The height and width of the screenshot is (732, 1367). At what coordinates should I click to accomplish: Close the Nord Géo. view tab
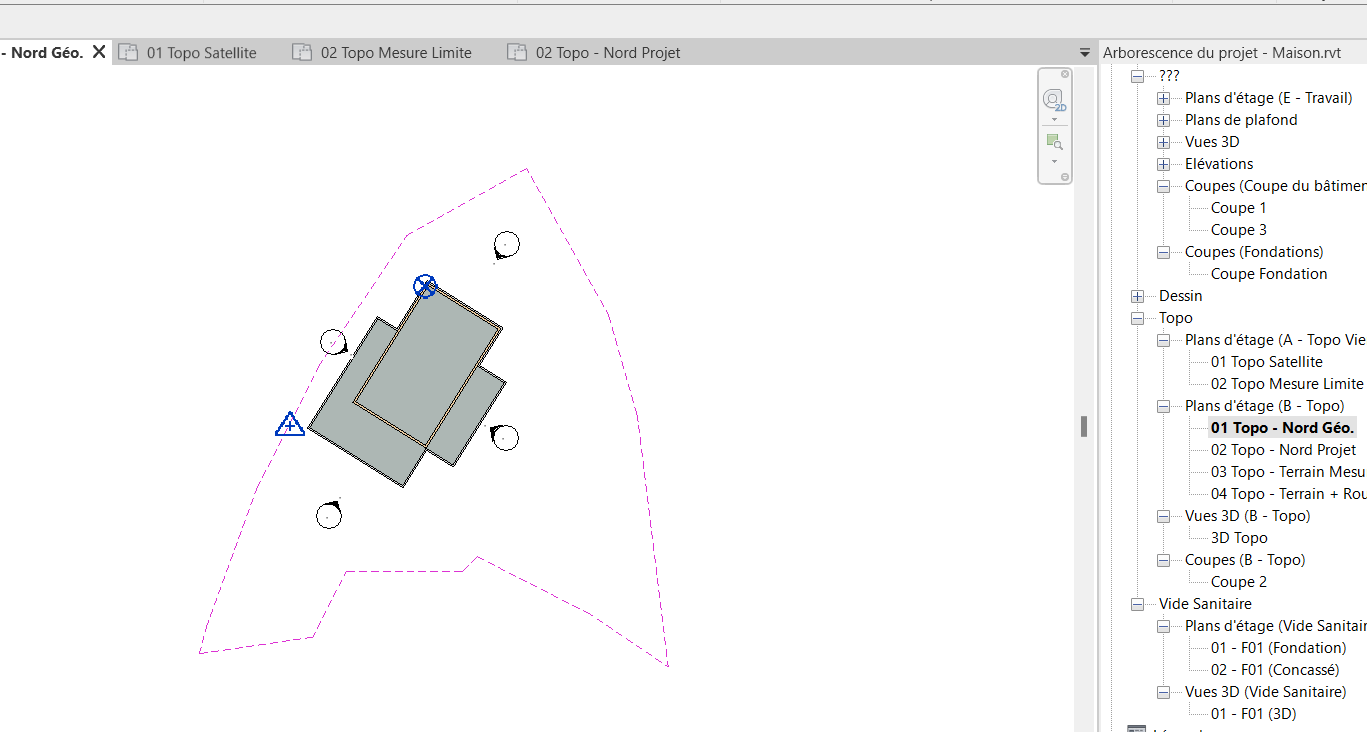click(99, 52)
